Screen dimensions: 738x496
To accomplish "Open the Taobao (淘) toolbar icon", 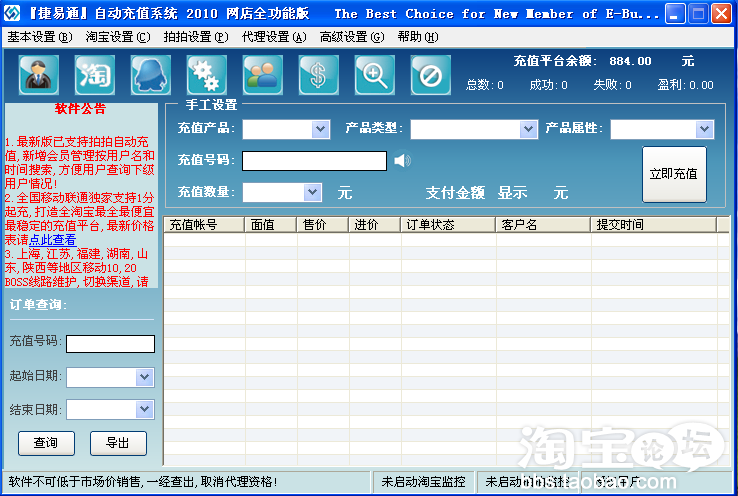I will pos(95,75).
